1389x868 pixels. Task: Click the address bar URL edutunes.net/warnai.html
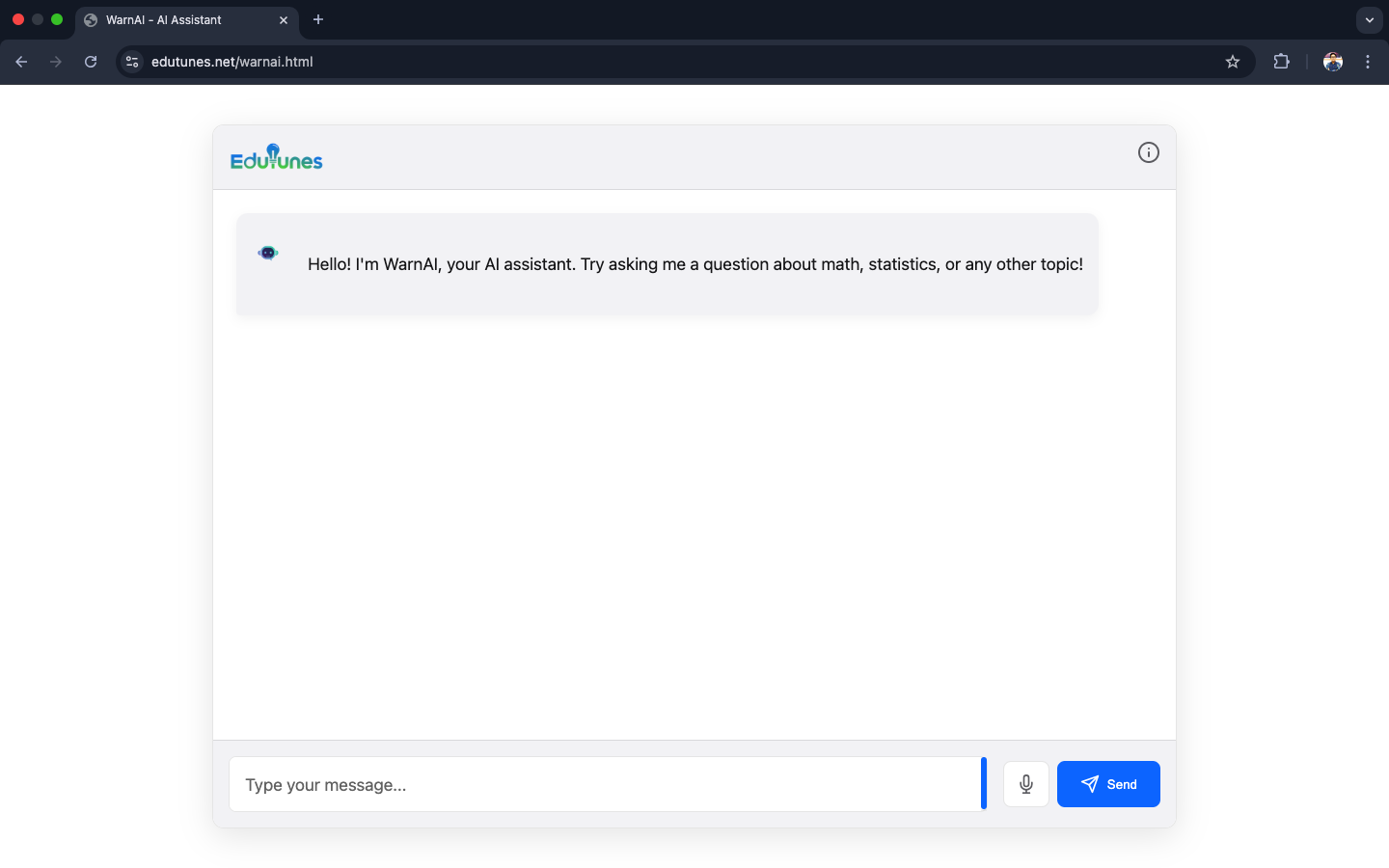[232, 62]
